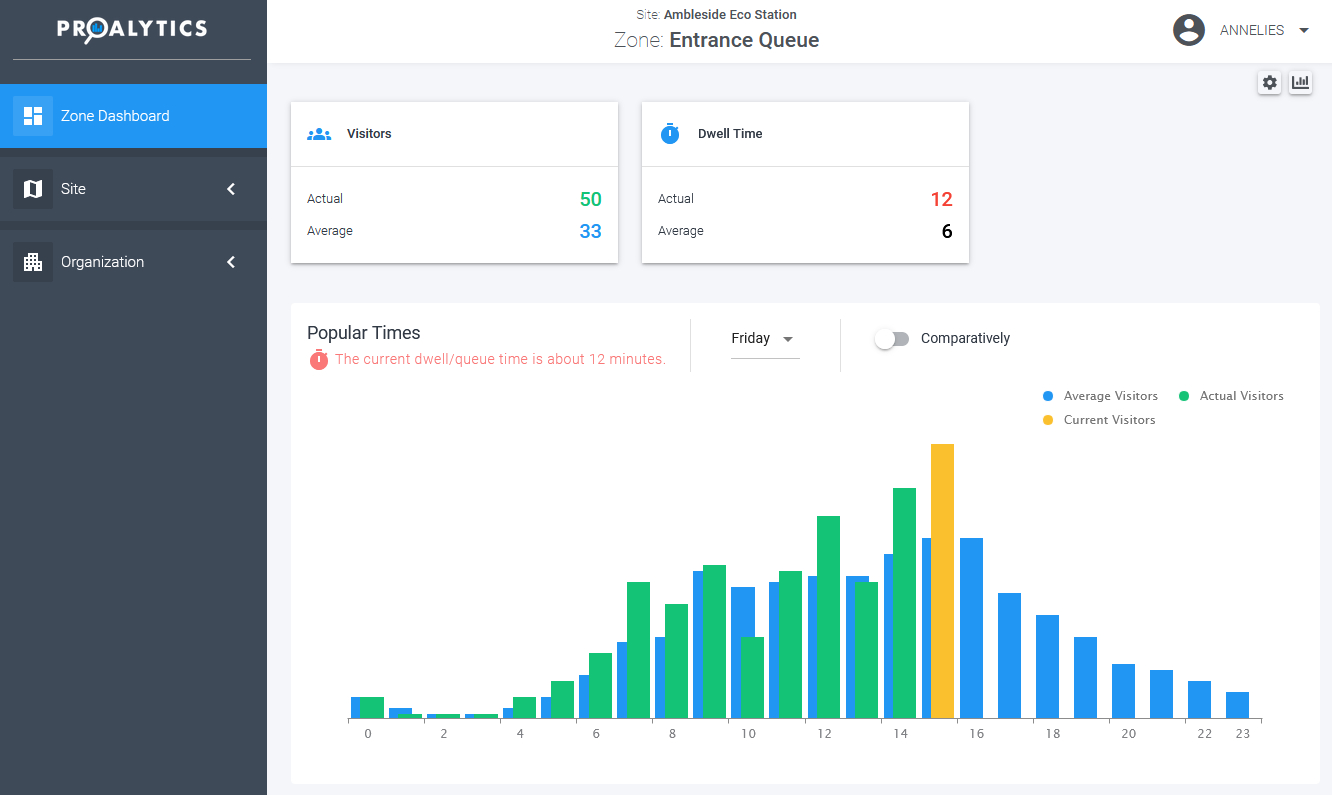Click the green actual bar at hour 12
Screen dimensions: 1332x795
[828, 617]
